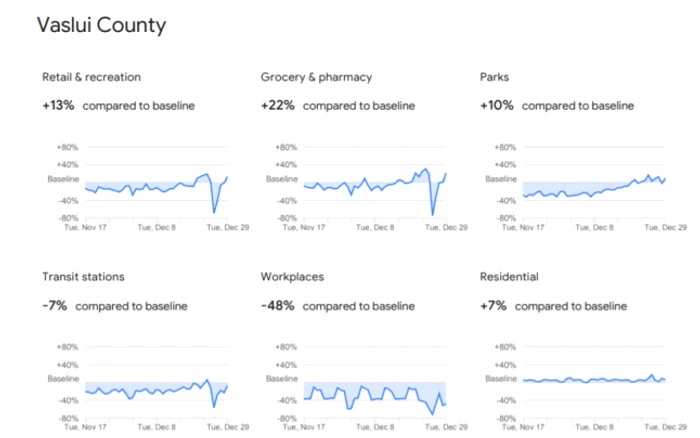This screenshot has width=700, height=438.
Task: Select the Parks section title
Action: tap(494, 77)
